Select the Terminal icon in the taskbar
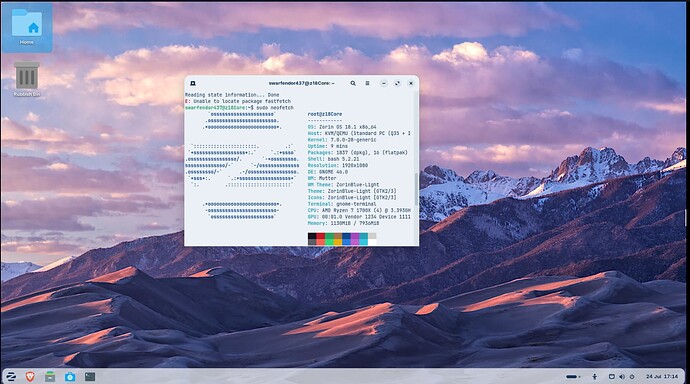Viewport: 690px width, 384px height. click(x=90, y=377)
